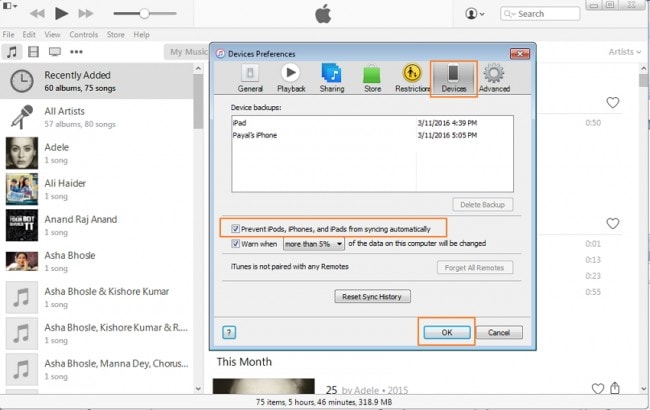Open the Store menu
Viewport: 650px width, 410px height.
pyautogui.click(x=116, y=35)
